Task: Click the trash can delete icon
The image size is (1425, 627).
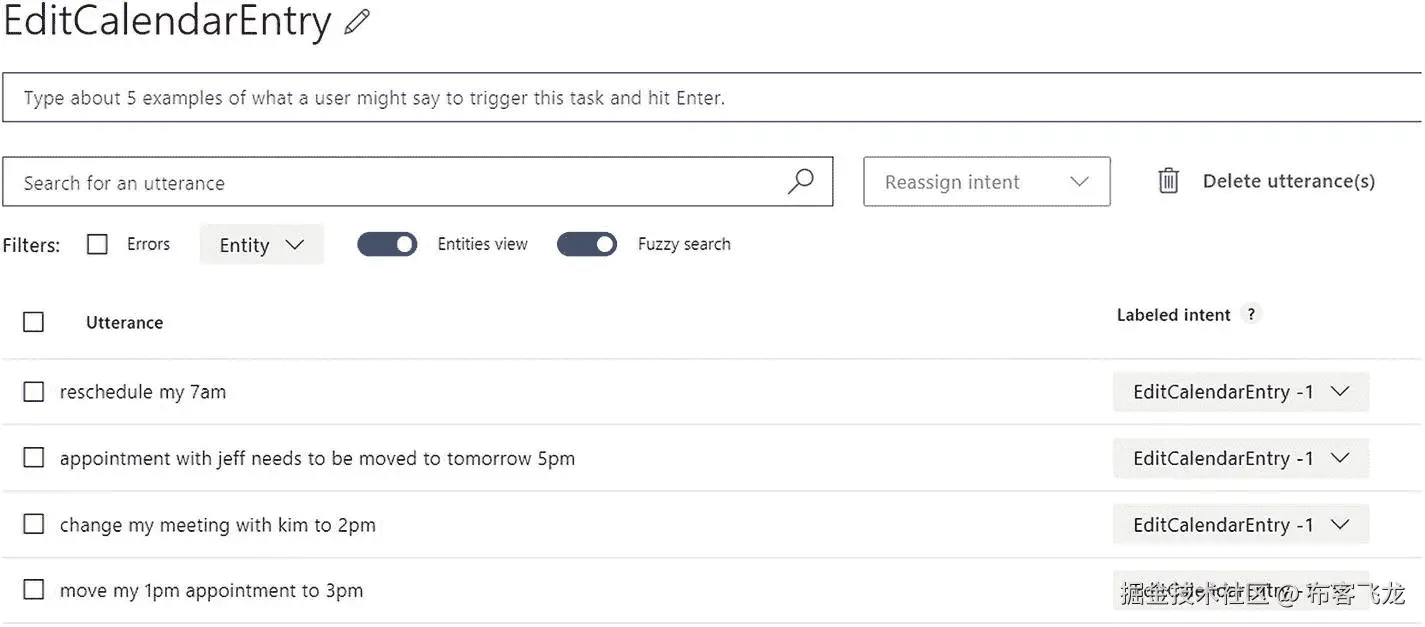Action: coord(1168,181)
